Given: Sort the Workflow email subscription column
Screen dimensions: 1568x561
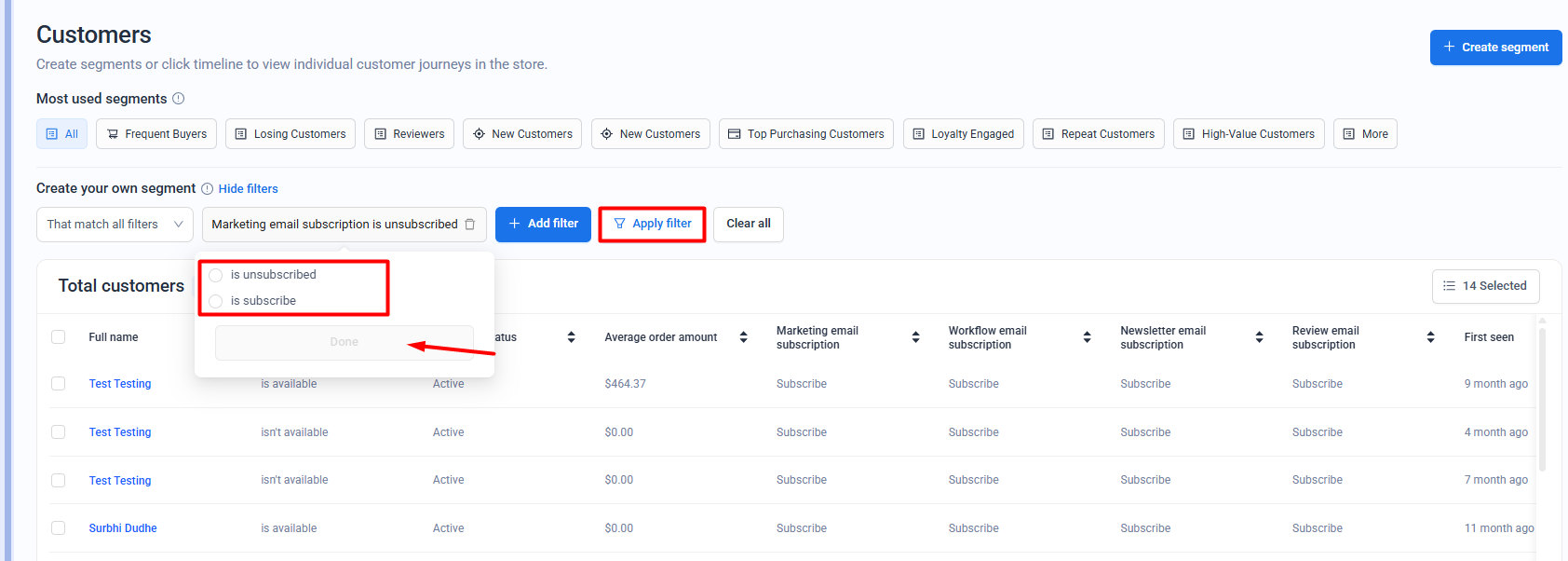Looking at the screenshot, I should 1087,337.
